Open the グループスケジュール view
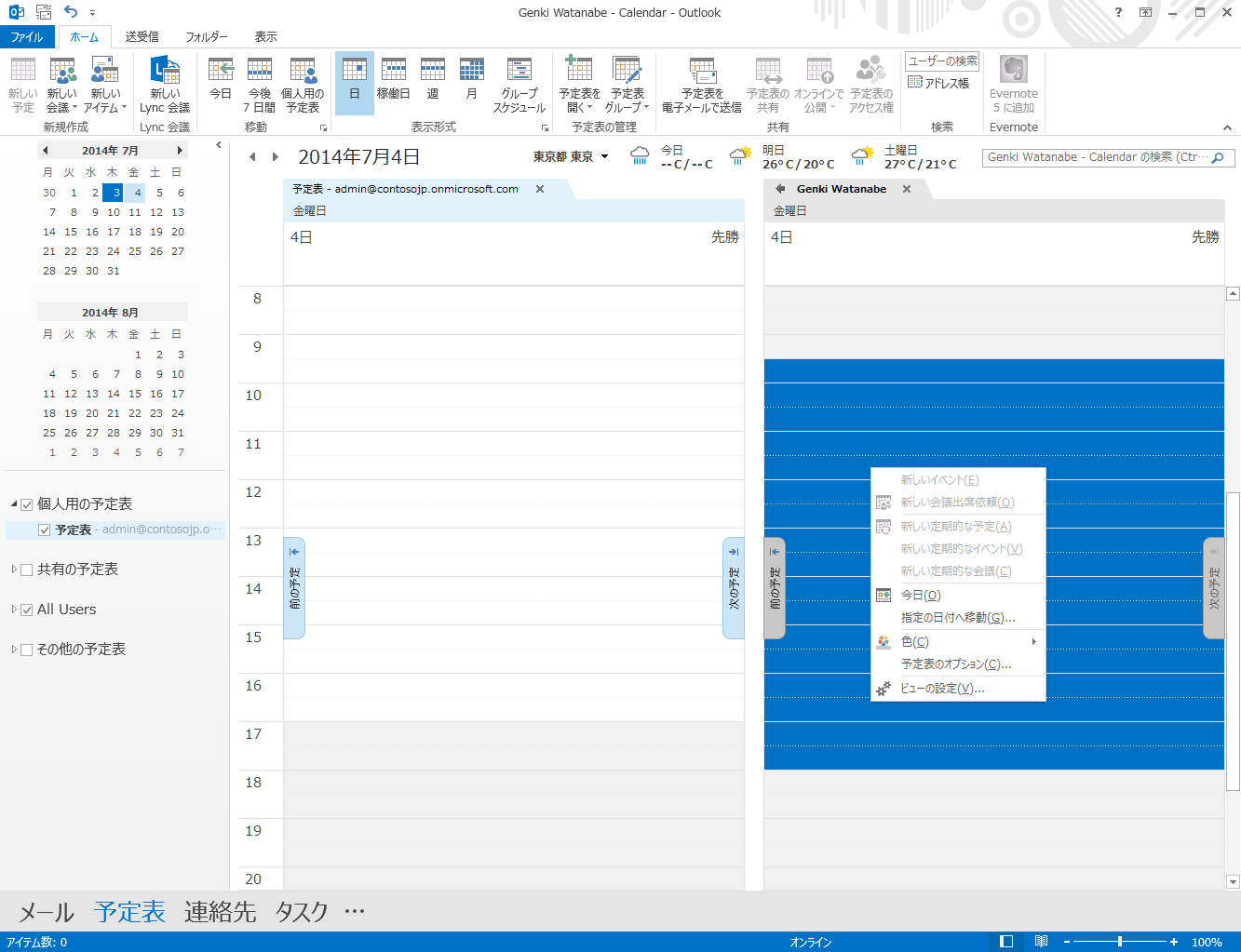 519,85
